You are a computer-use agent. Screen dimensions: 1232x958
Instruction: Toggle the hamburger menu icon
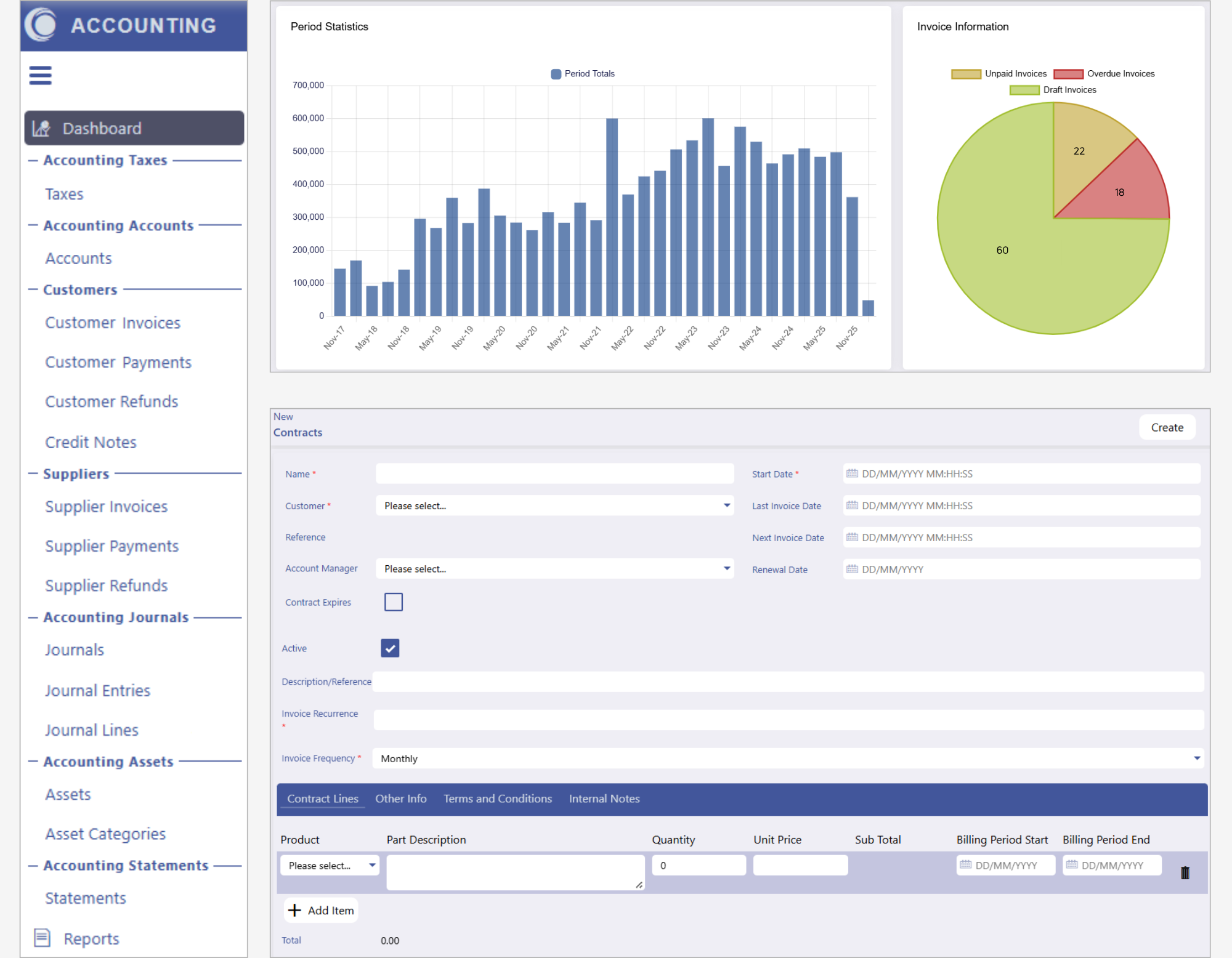click(41, 75)
